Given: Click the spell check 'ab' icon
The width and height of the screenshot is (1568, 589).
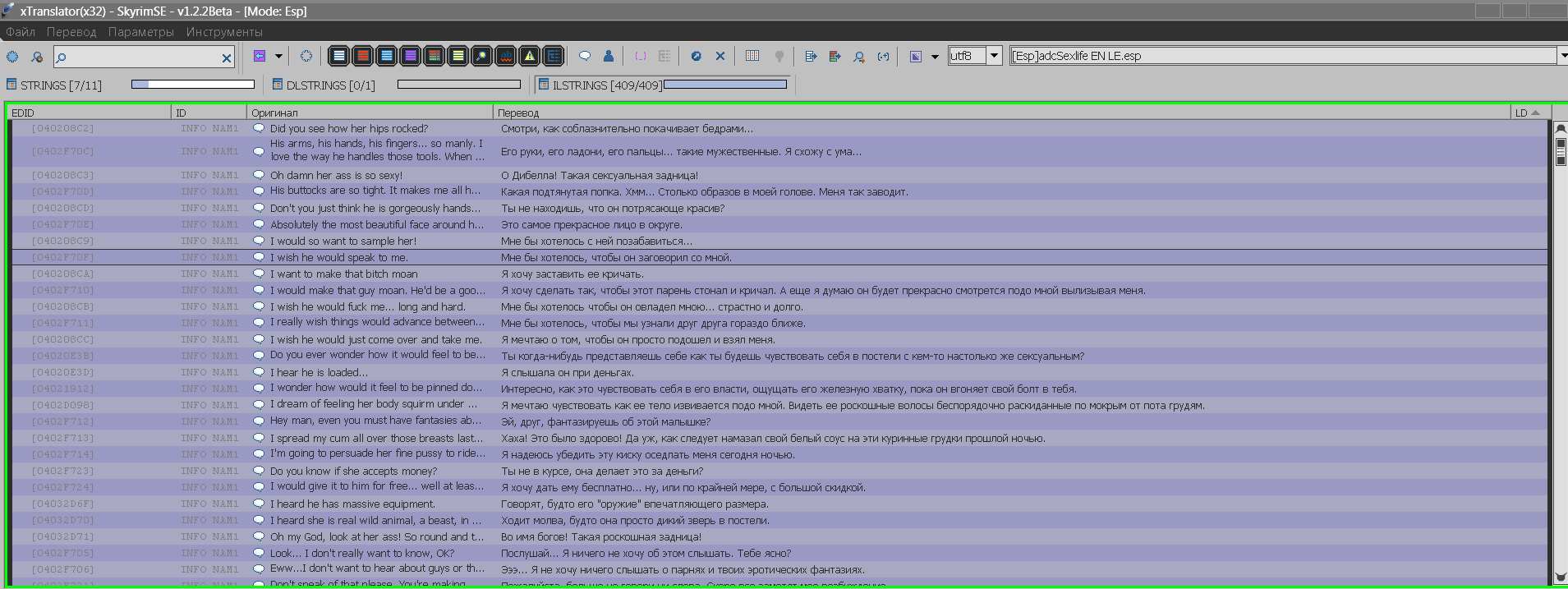Looking at the screenshot, I should pos(506,56).
